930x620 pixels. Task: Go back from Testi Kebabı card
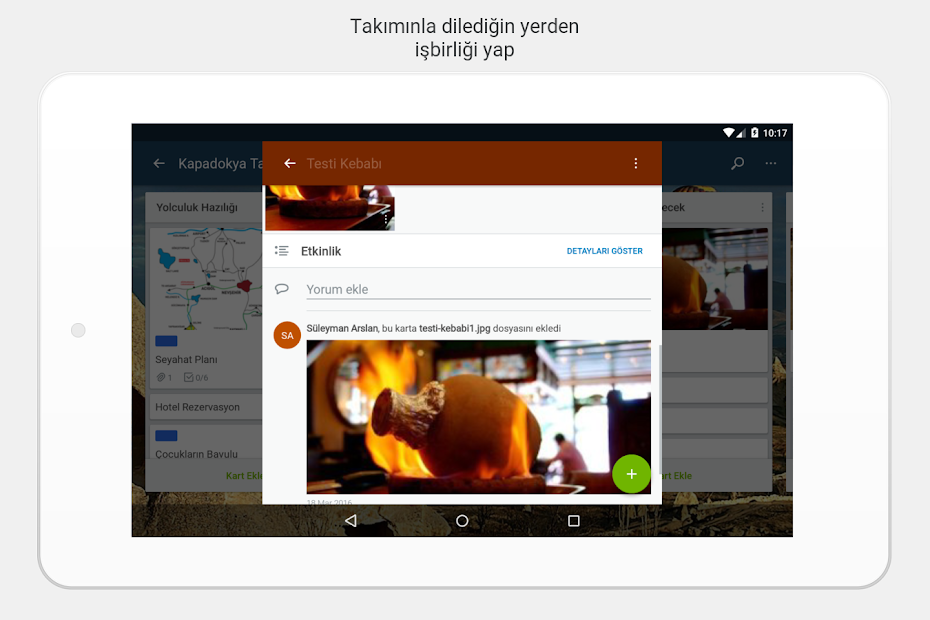289,163
